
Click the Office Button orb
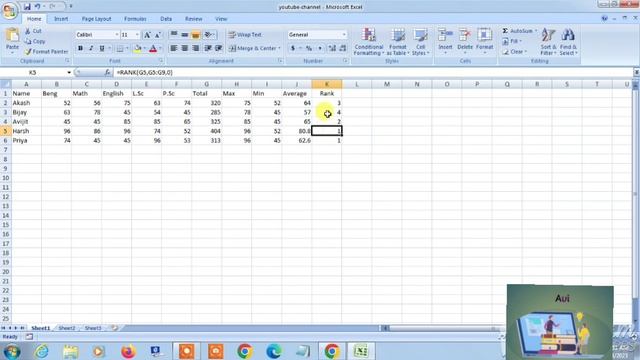9,10
